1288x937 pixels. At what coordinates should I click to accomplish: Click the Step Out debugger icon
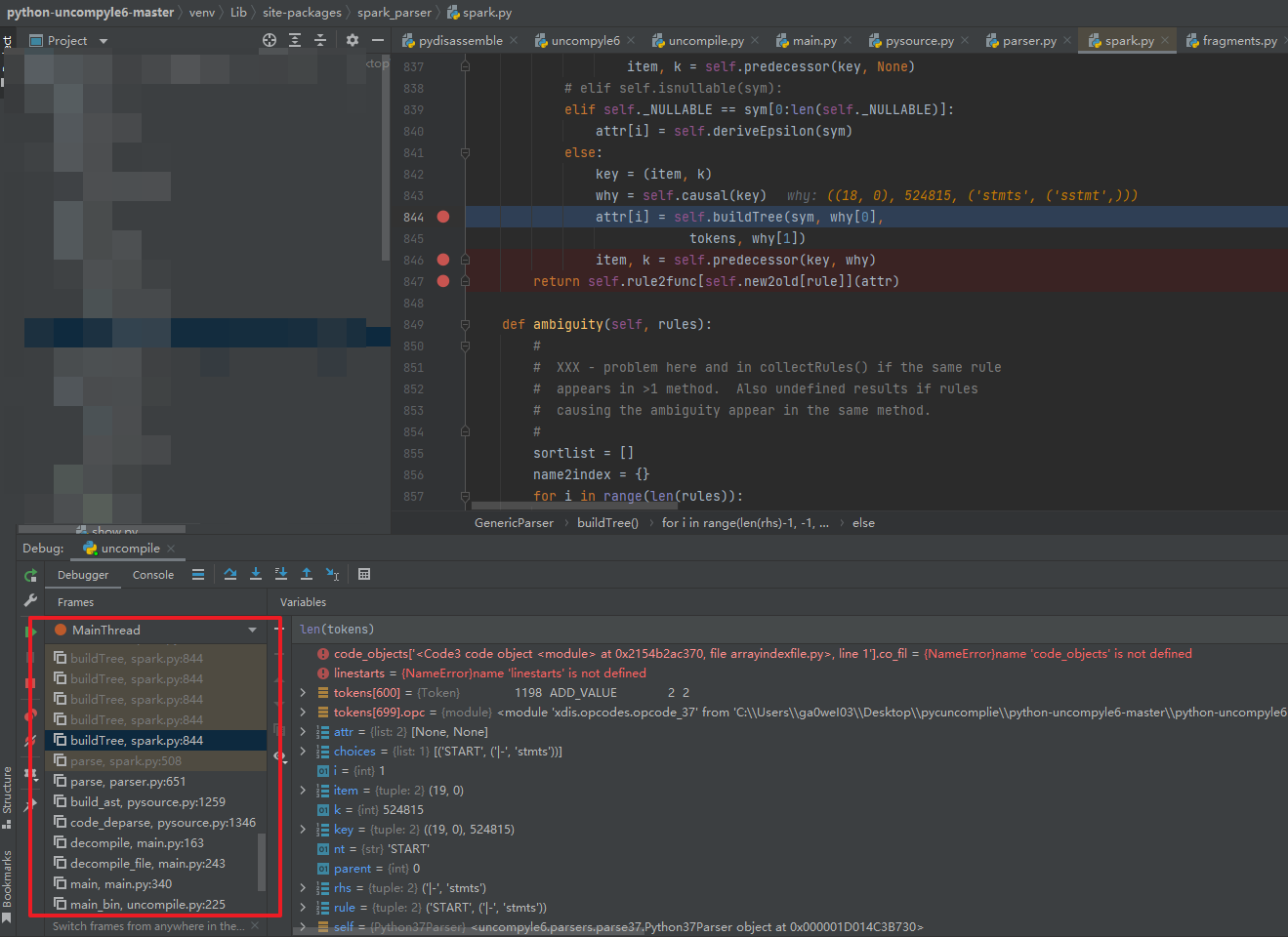tap(307, 574)
